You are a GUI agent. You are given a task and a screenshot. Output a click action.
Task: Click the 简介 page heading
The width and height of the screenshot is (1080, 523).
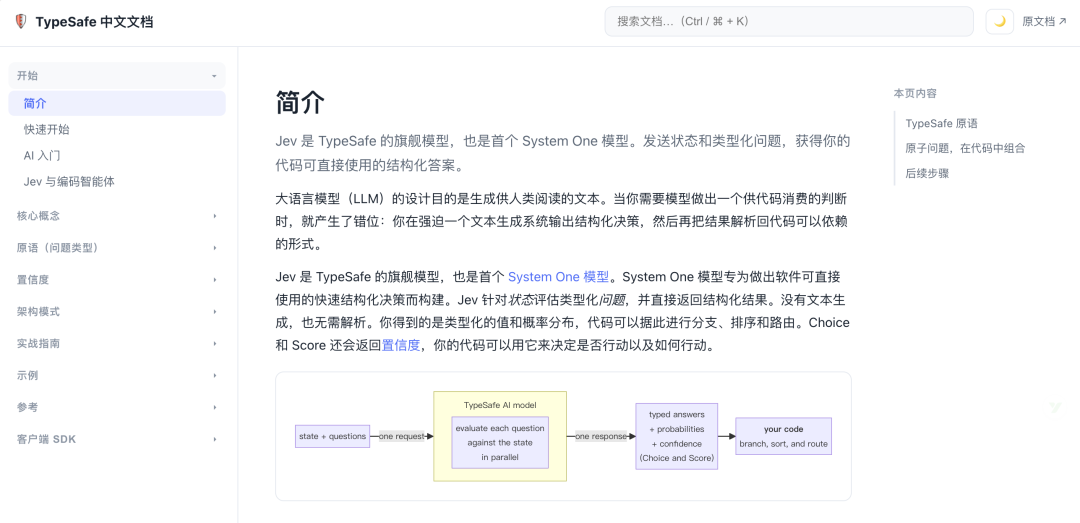point(300,103)
